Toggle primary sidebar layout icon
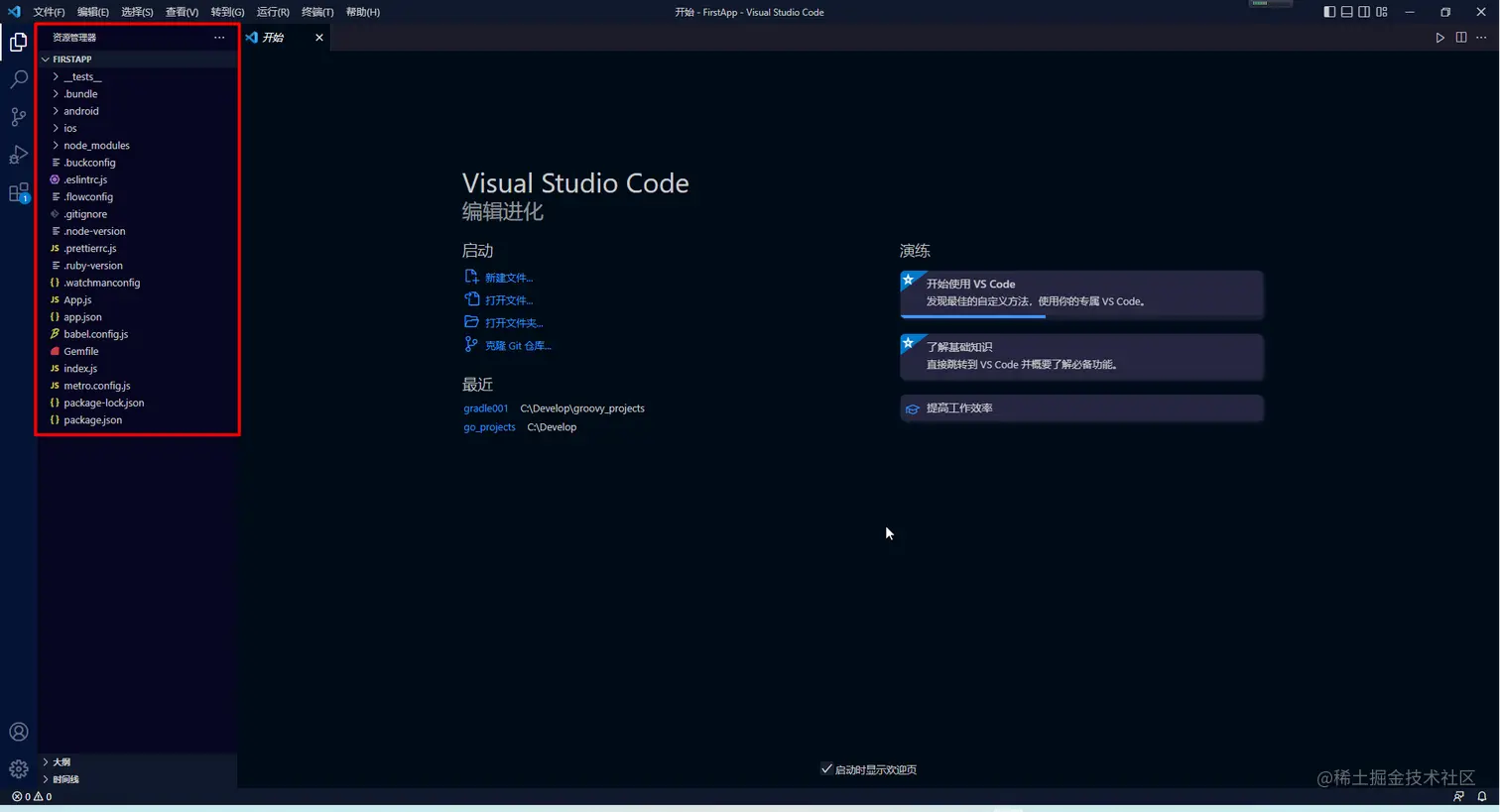The height and width of the screenshot is (812, 1500). click(1329, 12)
